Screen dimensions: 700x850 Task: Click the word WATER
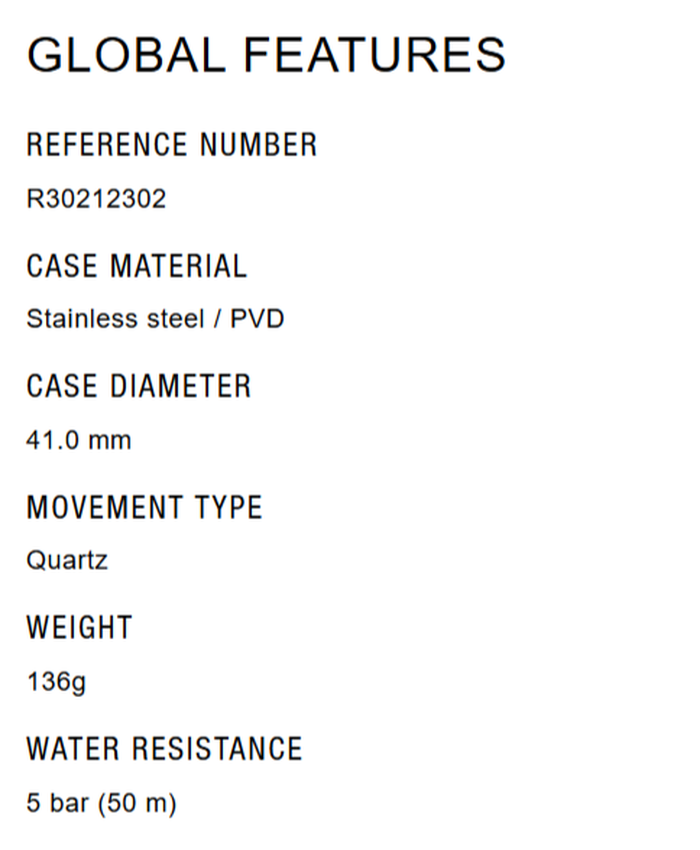pyautogui.click(x=72, y=749)
